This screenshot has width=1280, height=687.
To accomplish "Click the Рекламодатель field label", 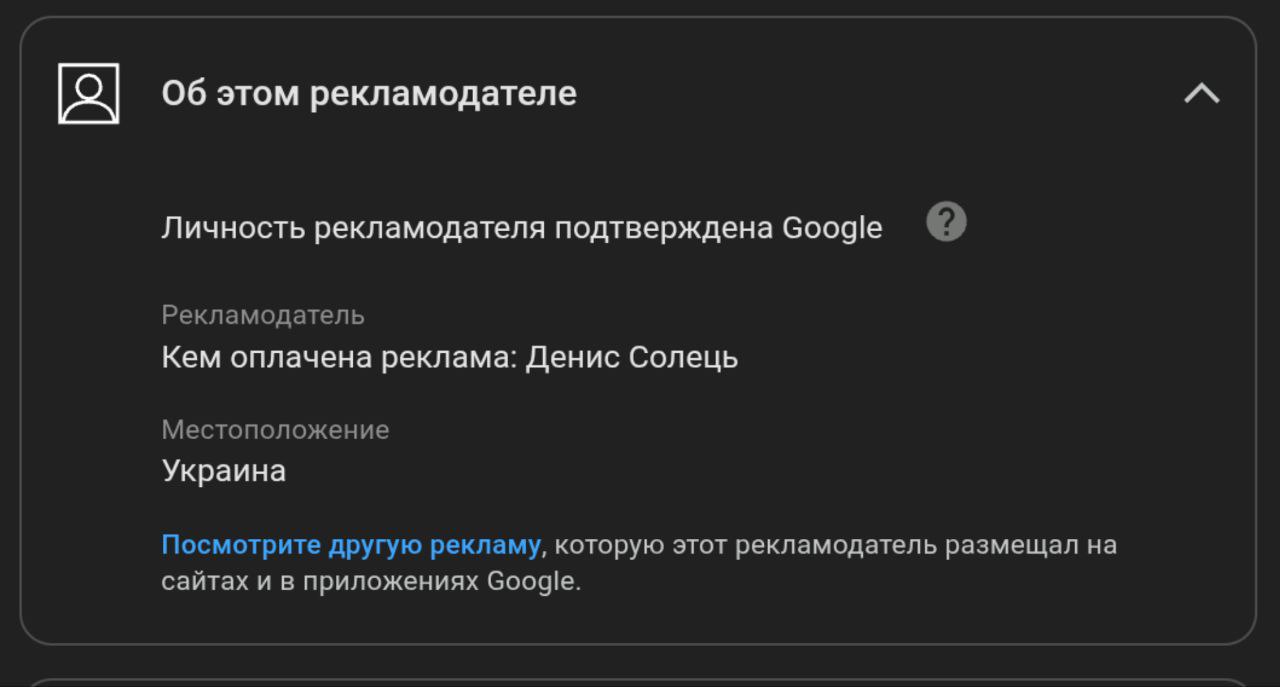I will [x=263, y=315].
